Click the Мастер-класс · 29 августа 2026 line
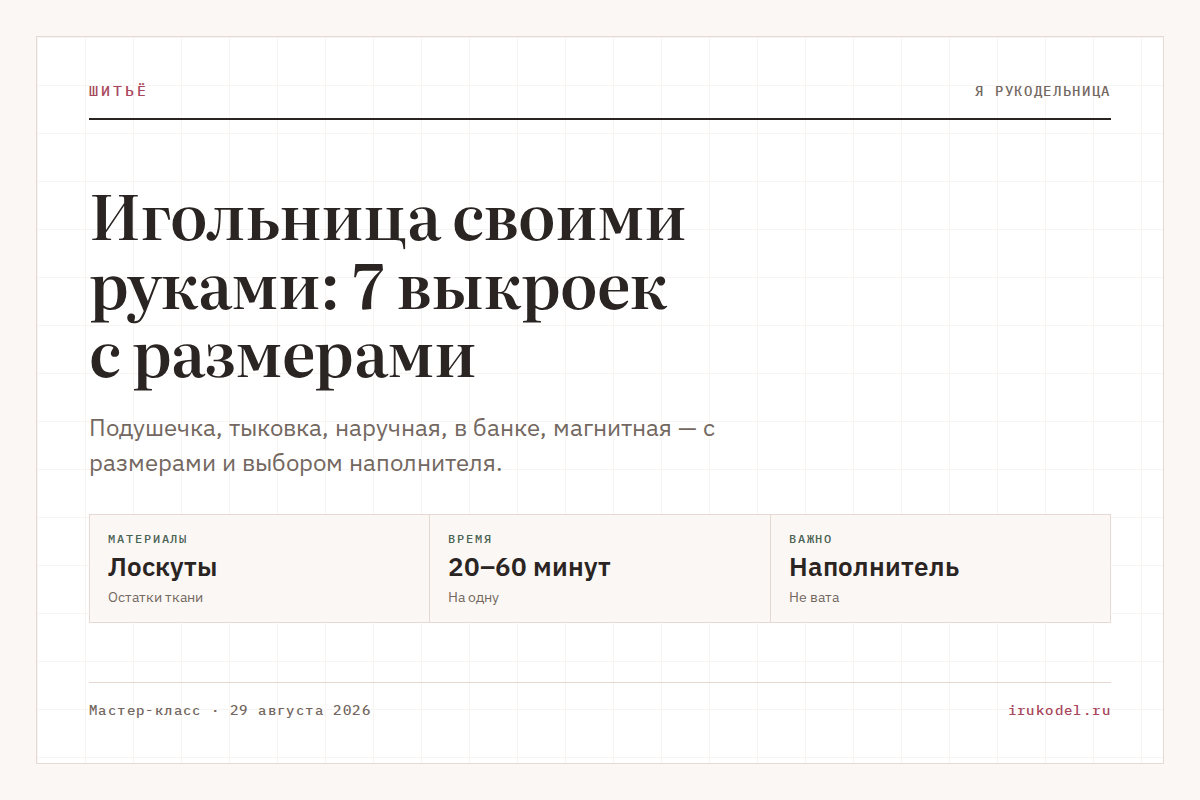 tap(230, 711)
